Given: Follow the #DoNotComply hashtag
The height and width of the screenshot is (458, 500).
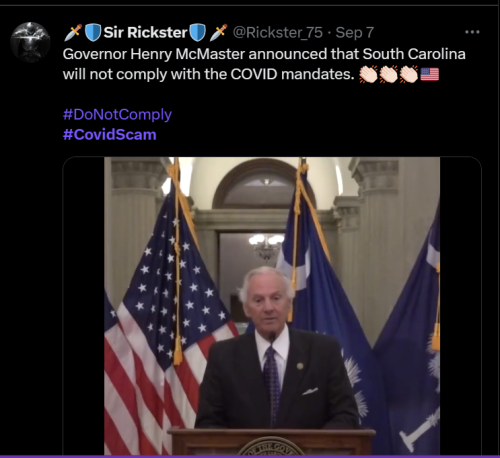Looking at the screenshot, I should coord(117,114).
